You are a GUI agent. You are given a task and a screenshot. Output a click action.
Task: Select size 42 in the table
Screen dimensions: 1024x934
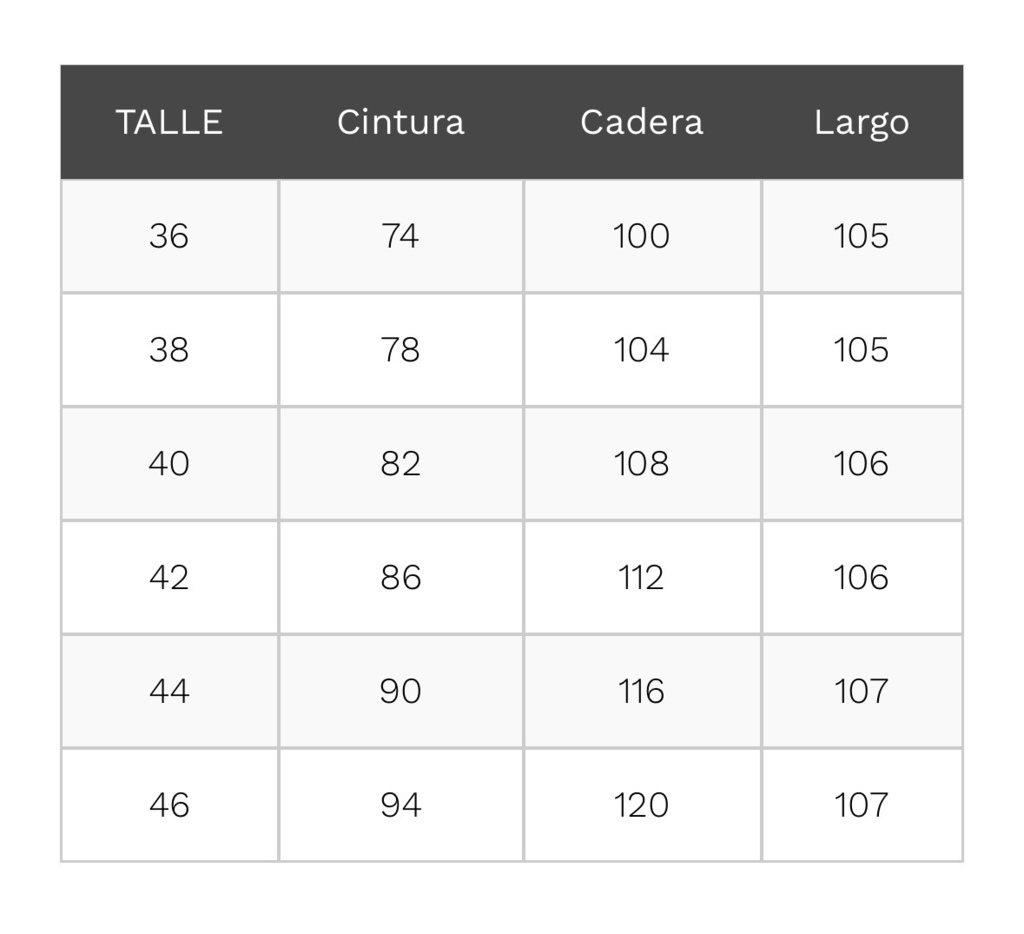click(169, 577)
